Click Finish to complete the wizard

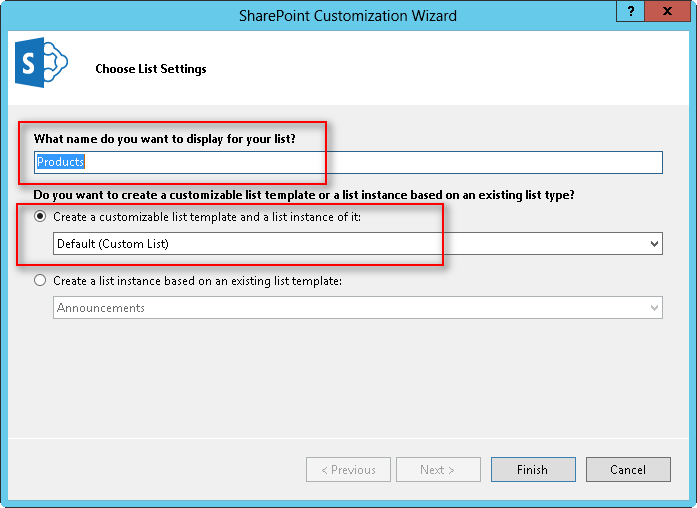pyautogui.click(x=532, y=470)
